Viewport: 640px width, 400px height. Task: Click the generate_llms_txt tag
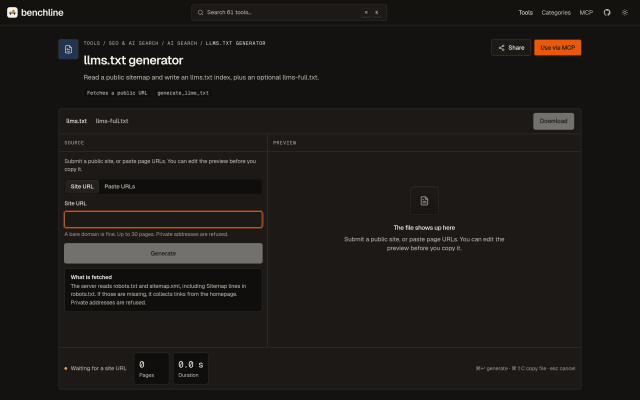coord(183,93)
